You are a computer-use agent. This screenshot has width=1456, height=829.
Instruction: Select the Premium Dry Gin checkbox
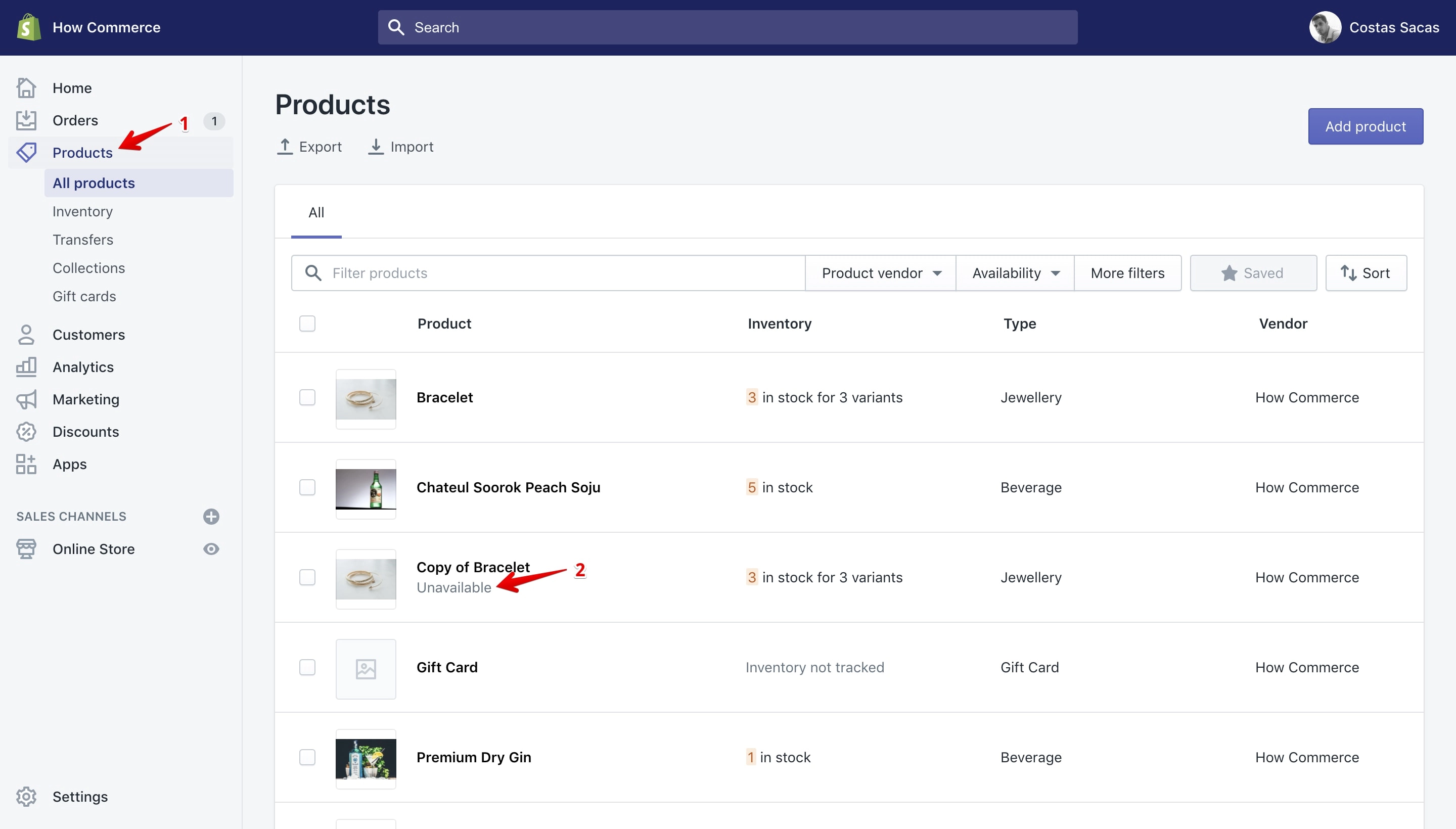pos(307,757)
